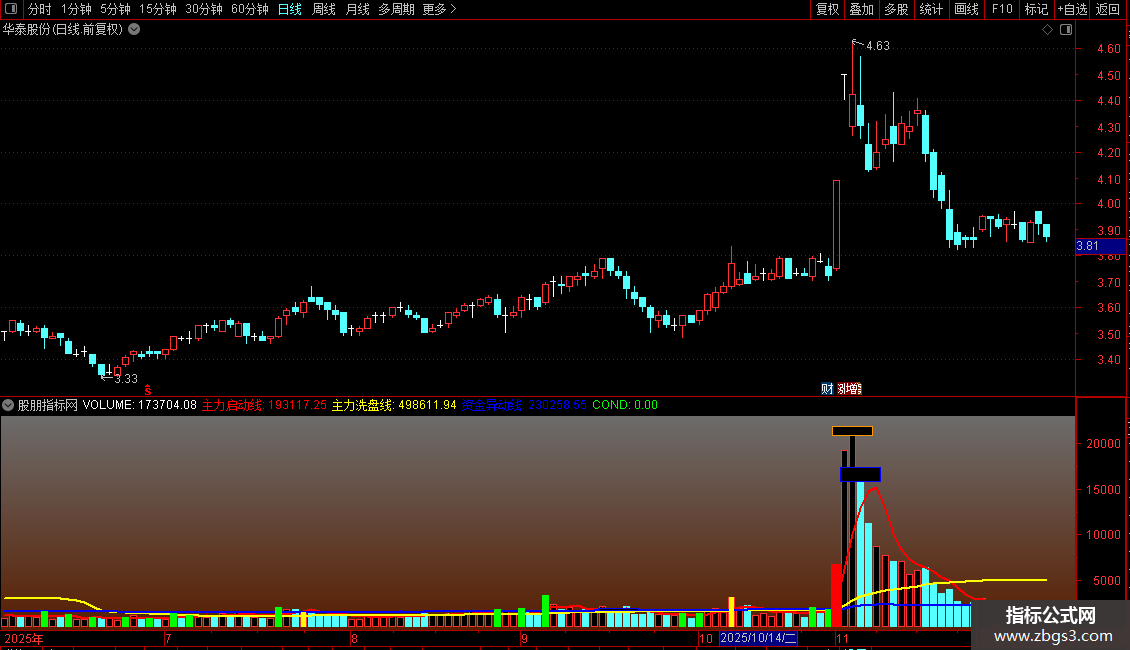1130x650 pixels.
Task: Click the diamond icon above the chart
Action: [1048, 30]
